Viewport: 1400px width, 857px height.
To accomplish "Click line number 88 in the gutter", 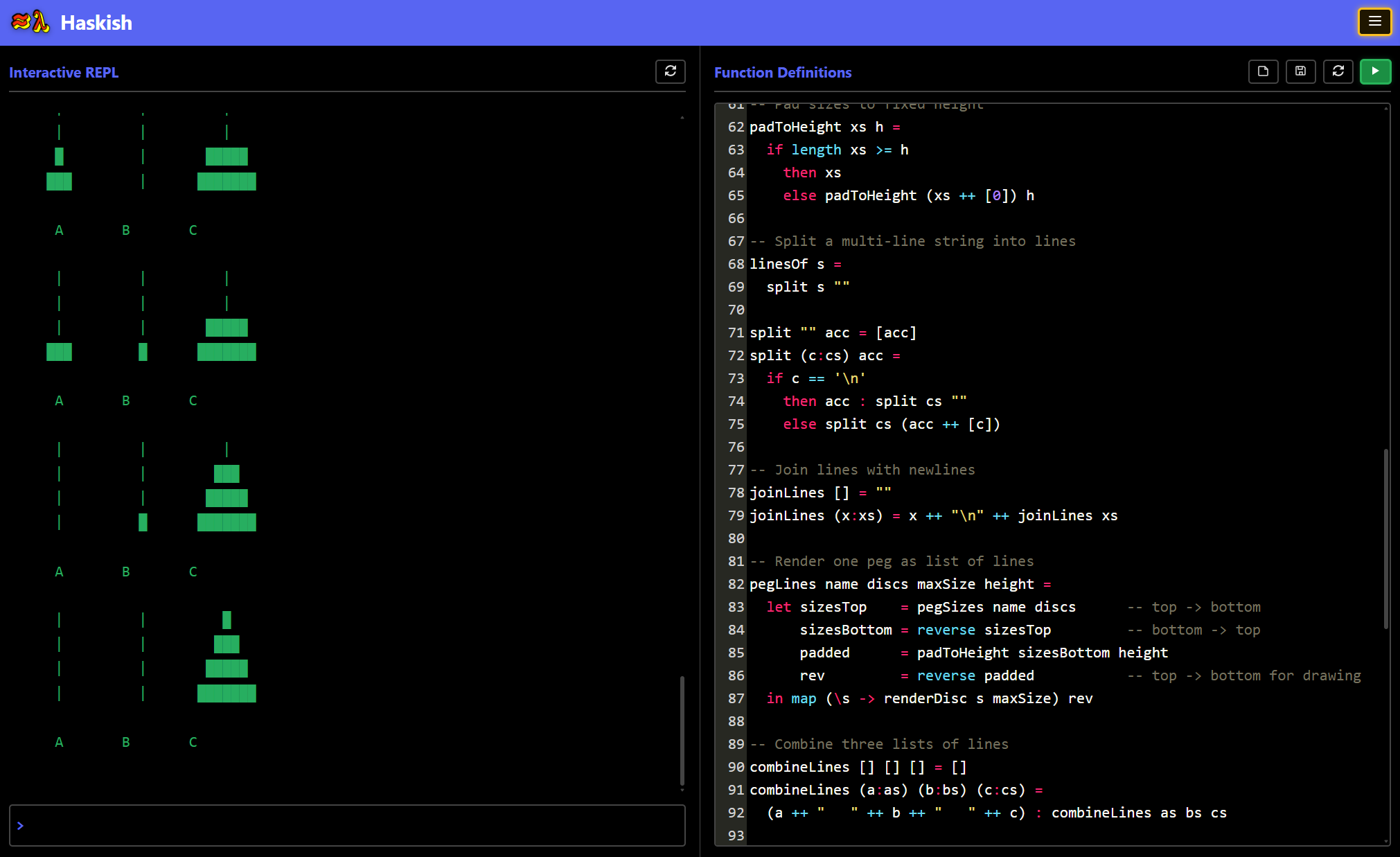I will [x=736, y=721].
